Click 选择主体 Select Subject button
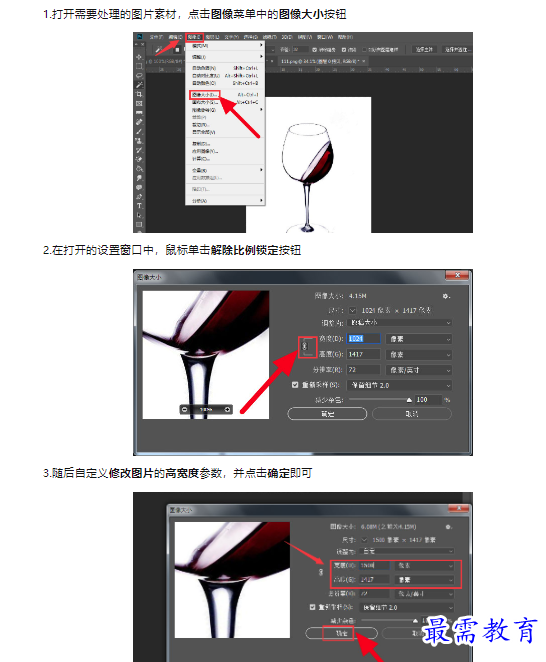This screenshot has width=546, height=662. click(424, 49)
